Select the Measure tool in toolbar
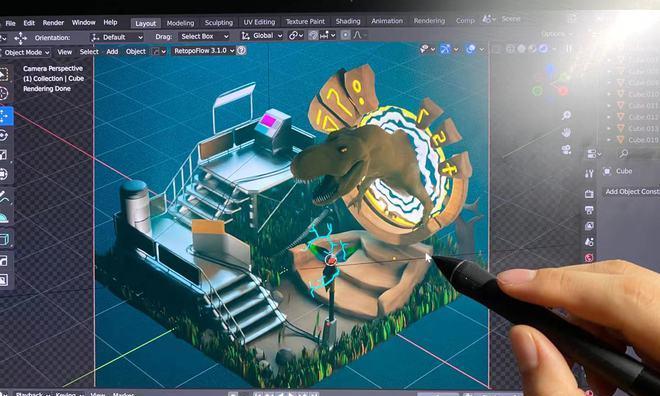Viewport: 660px width, 396px height. tap(4, 218)
